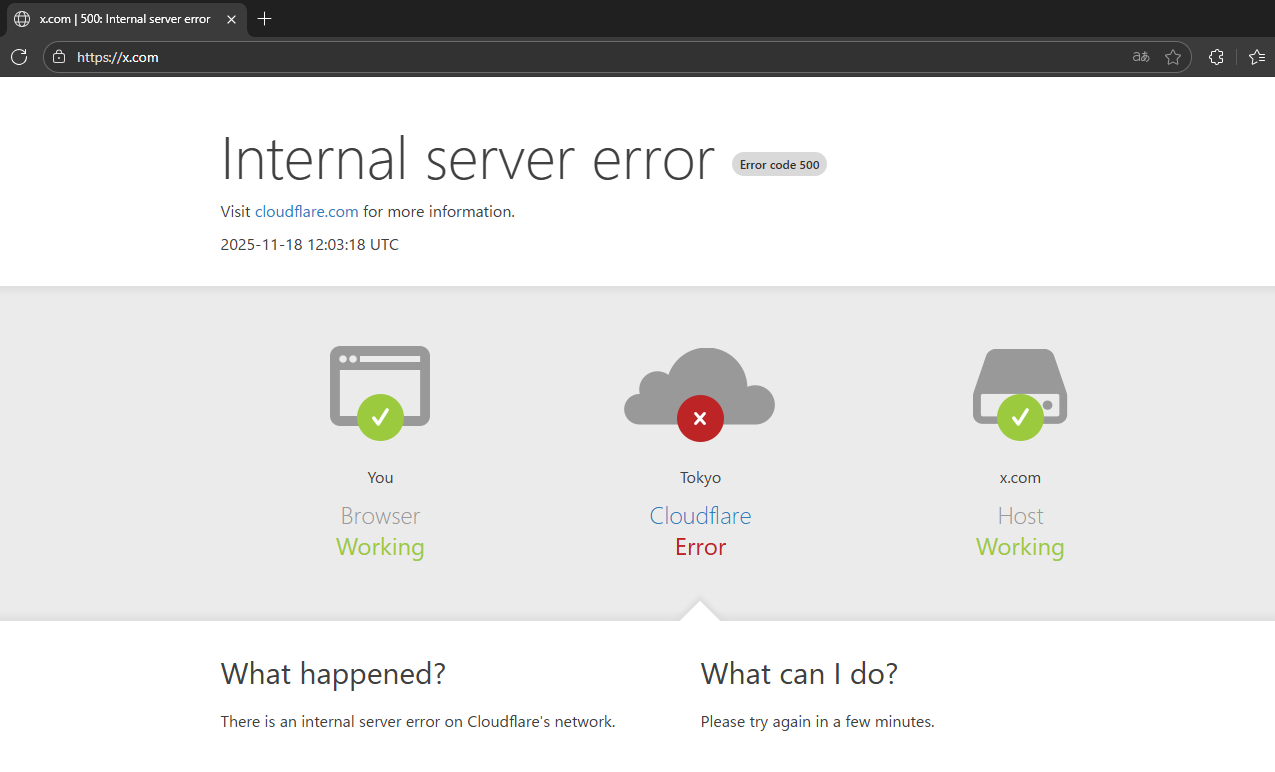1275x772 pixels.
Task: Open a new browser tab
Action: 265,19
